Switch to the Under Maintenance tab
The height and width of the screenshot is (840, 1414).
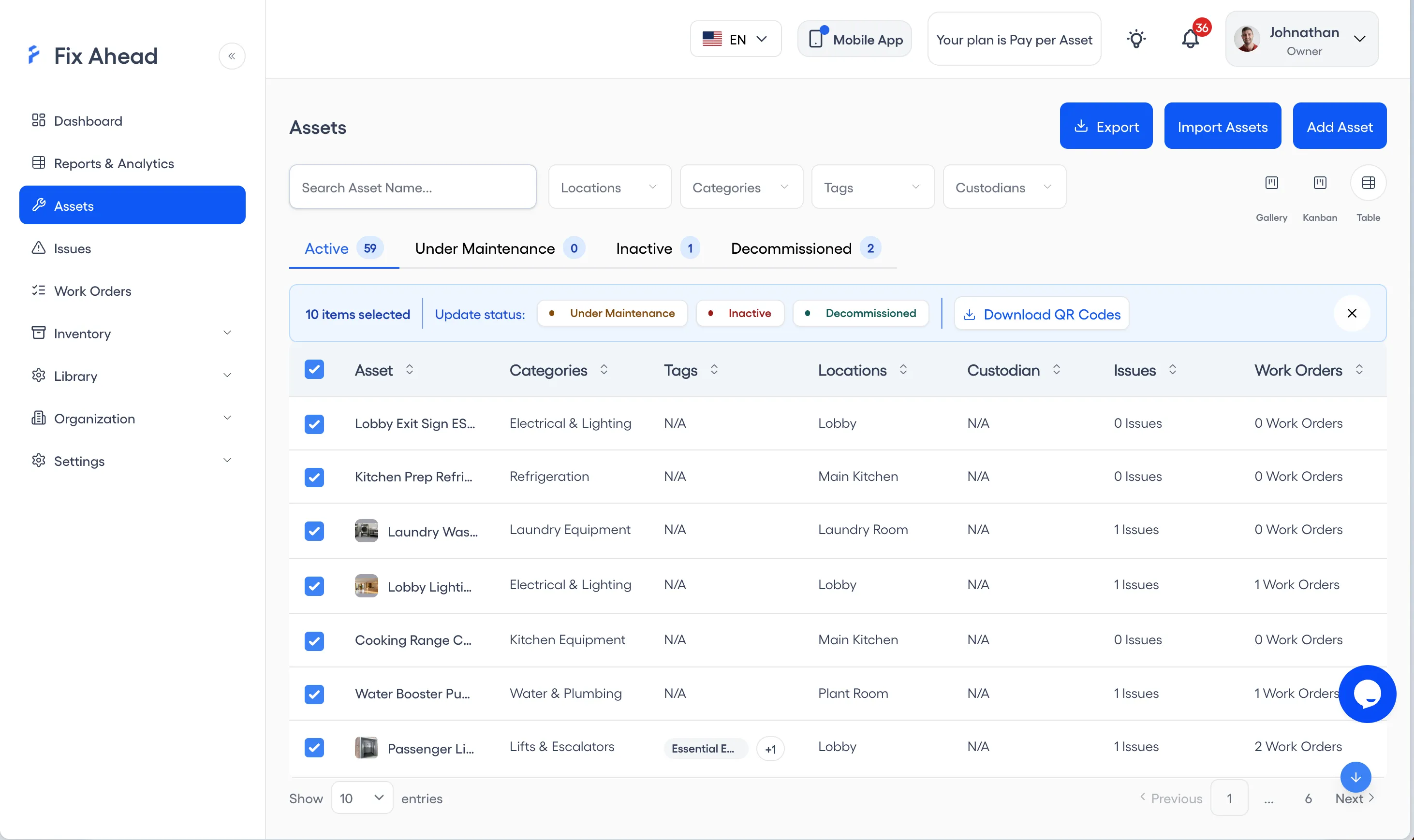499,248
